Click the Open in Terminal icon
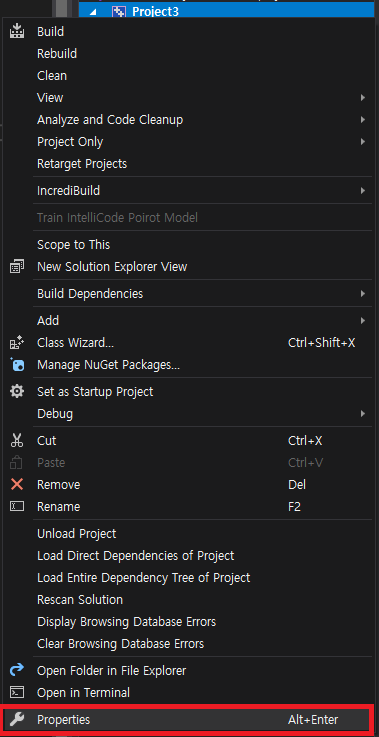 coord(17,692)
